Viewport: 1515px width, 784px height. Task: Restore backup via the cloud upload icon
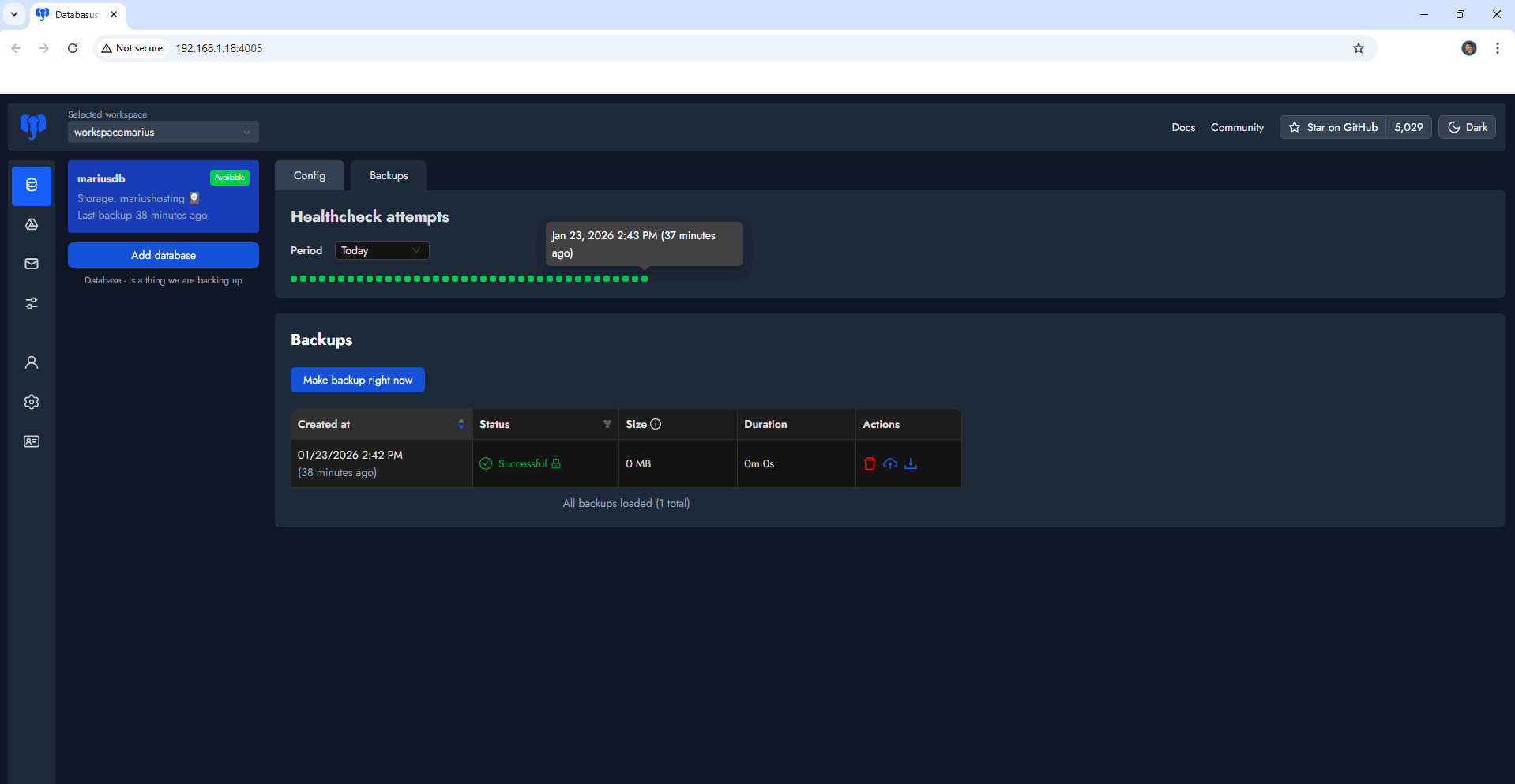pyautogui.click(x=890, y=463)
